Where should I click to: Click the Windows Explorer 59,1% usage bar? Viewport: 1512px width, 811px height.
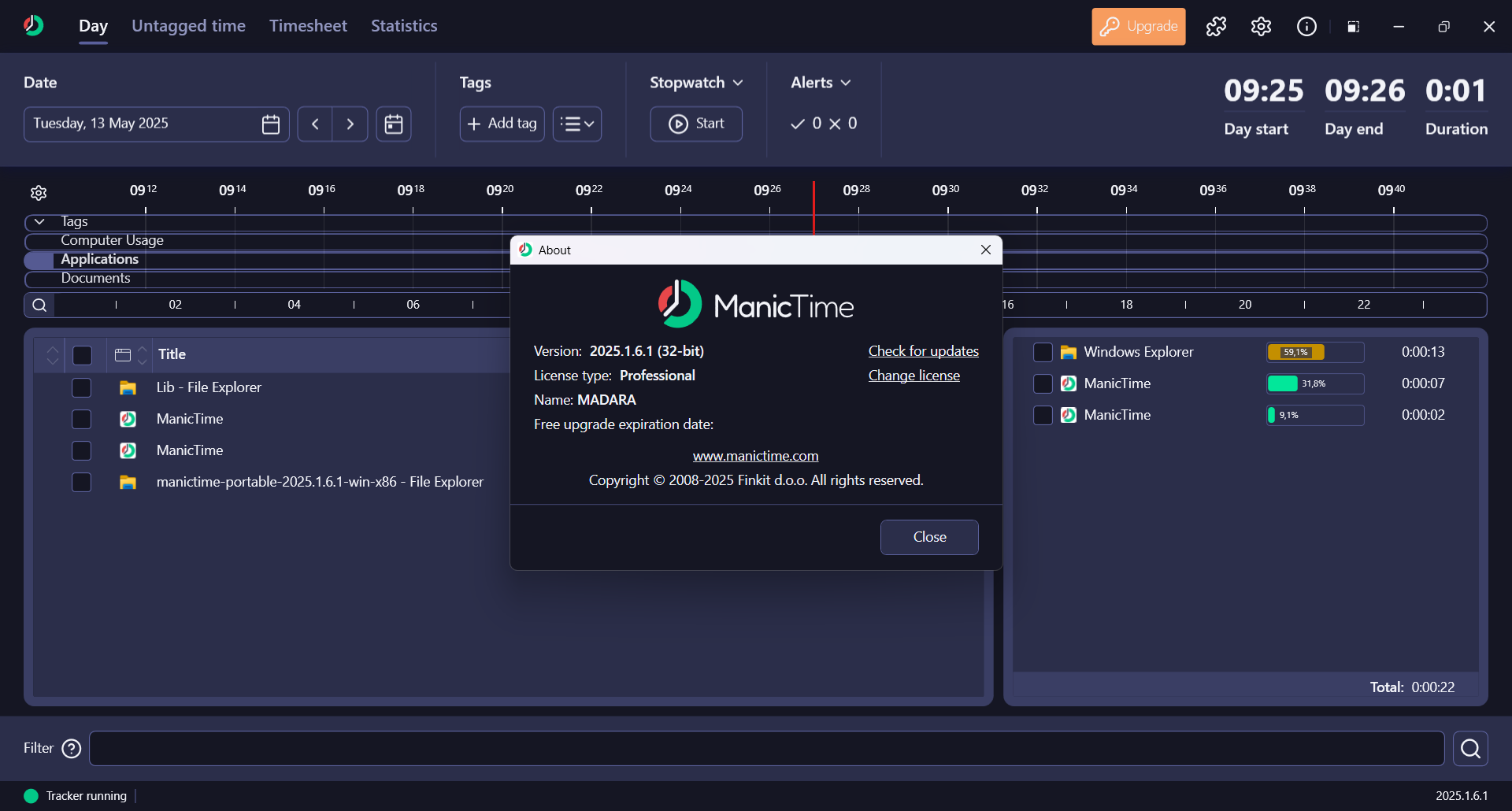point(1315,352)
